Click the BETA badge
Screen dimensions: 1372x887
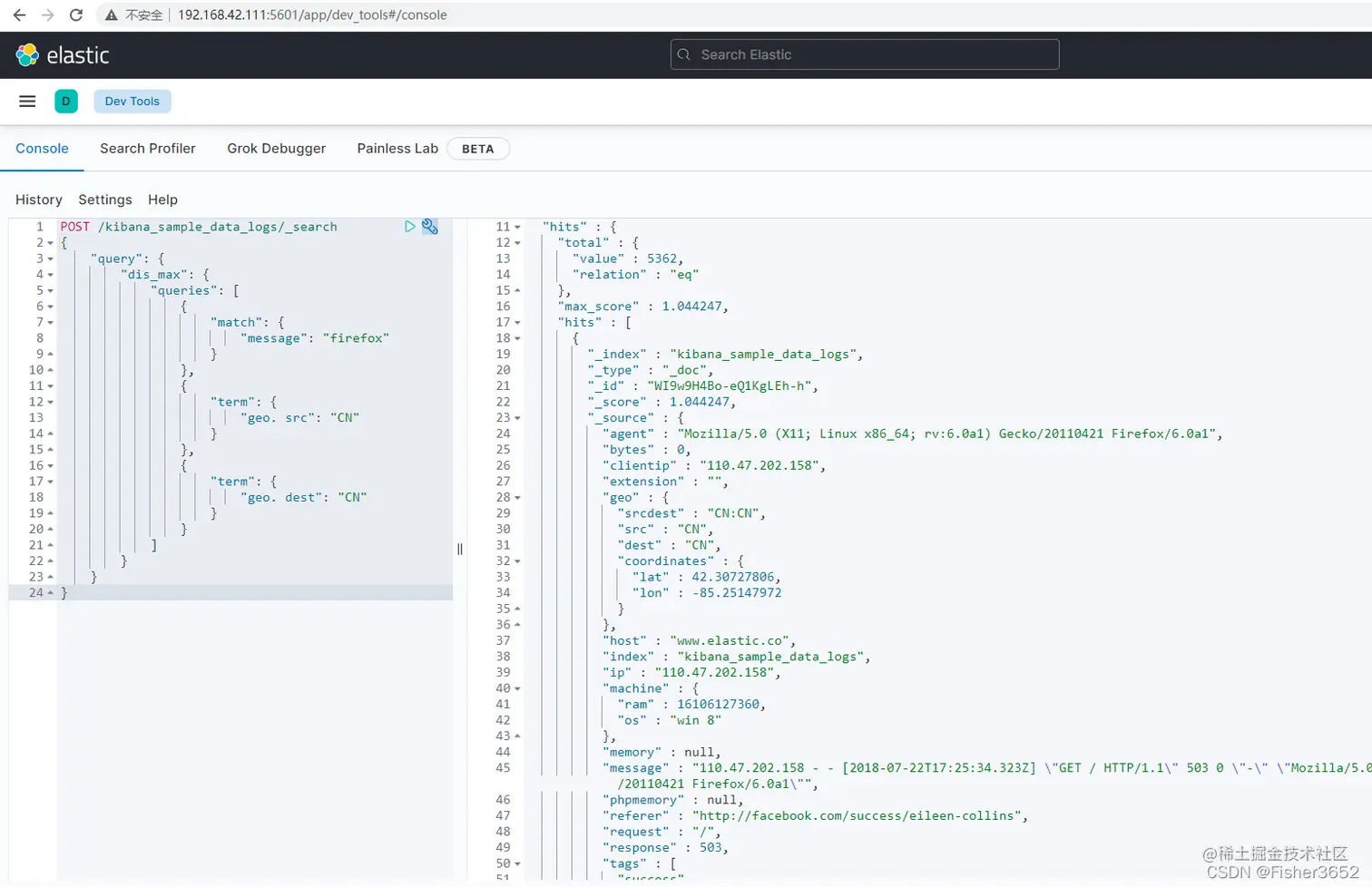(478, 149)
